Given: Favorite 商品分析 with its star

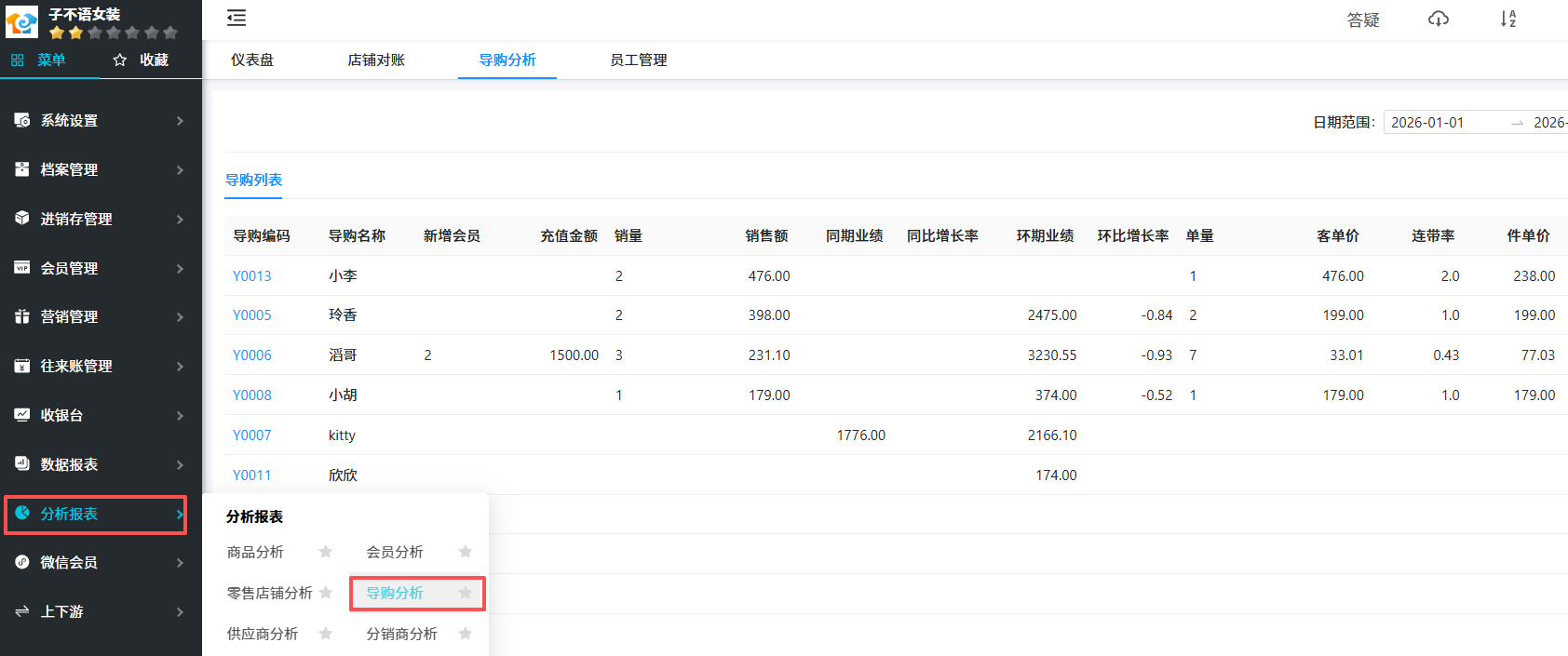Looking at the screenshot, I should coord(326,552).
